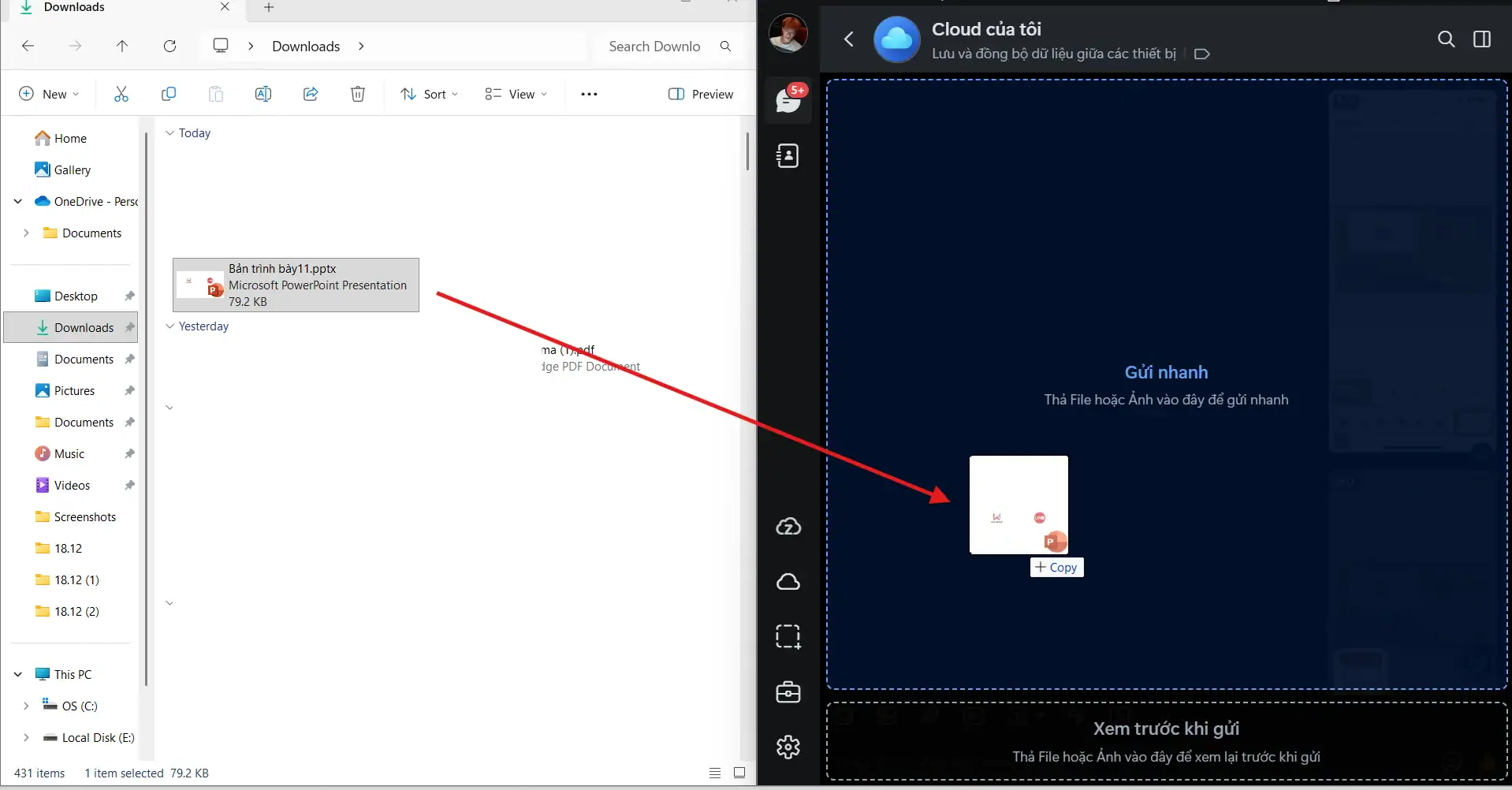1512x790 pixels.
Task: Toggle the Preview pane in File Explorer
Action: point(701,94)
